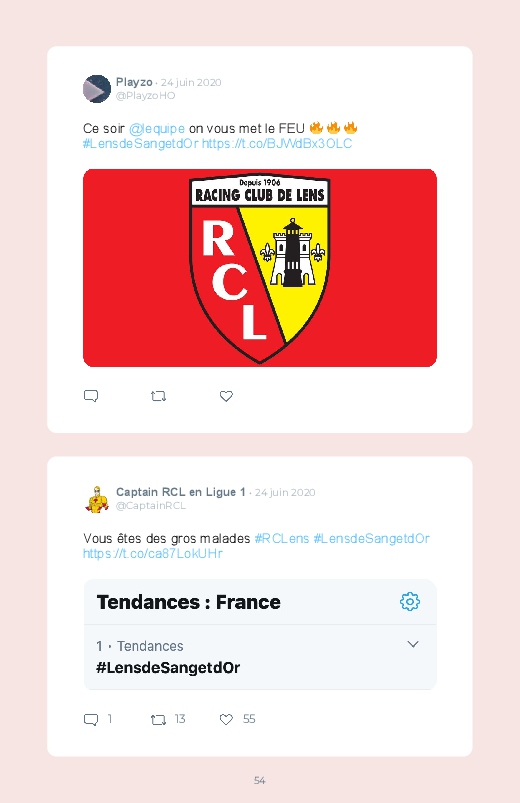The height and width of the screenshot is (803, 520).
Task: Like Captain RCL's tweet with 55 likes
Action: tap(226, 719)
